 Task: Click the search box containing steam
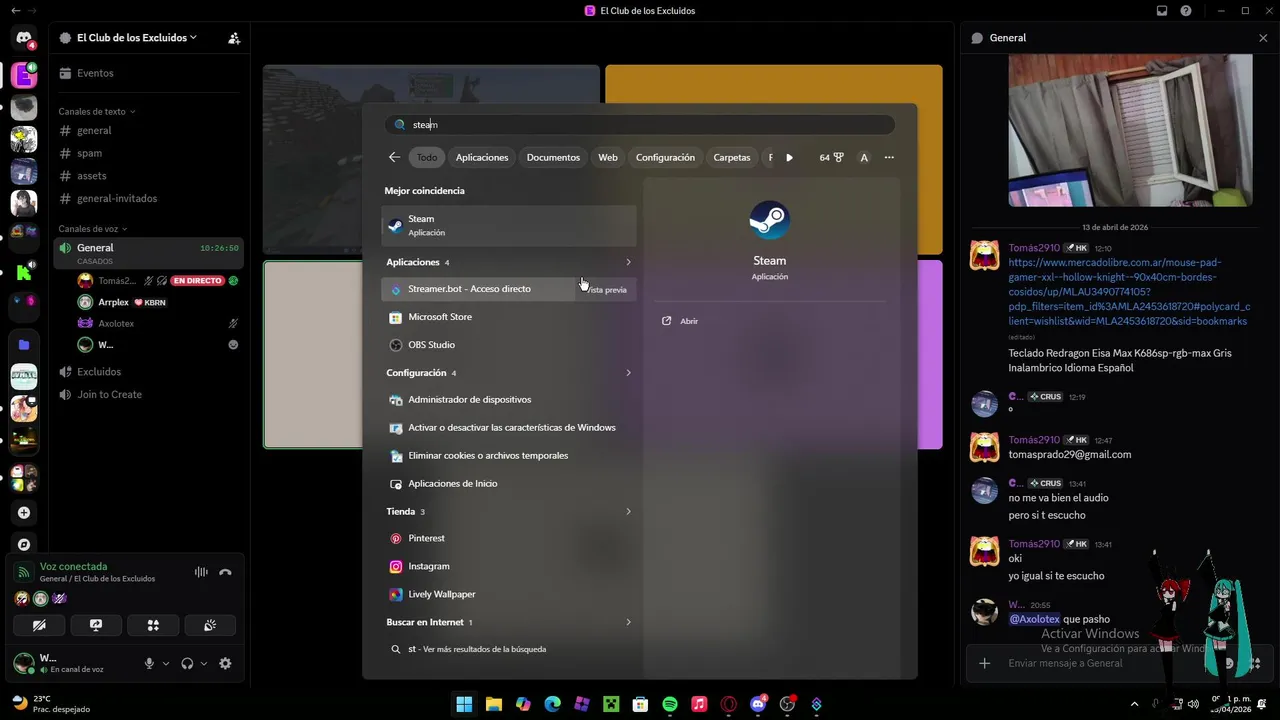point(640,125)
